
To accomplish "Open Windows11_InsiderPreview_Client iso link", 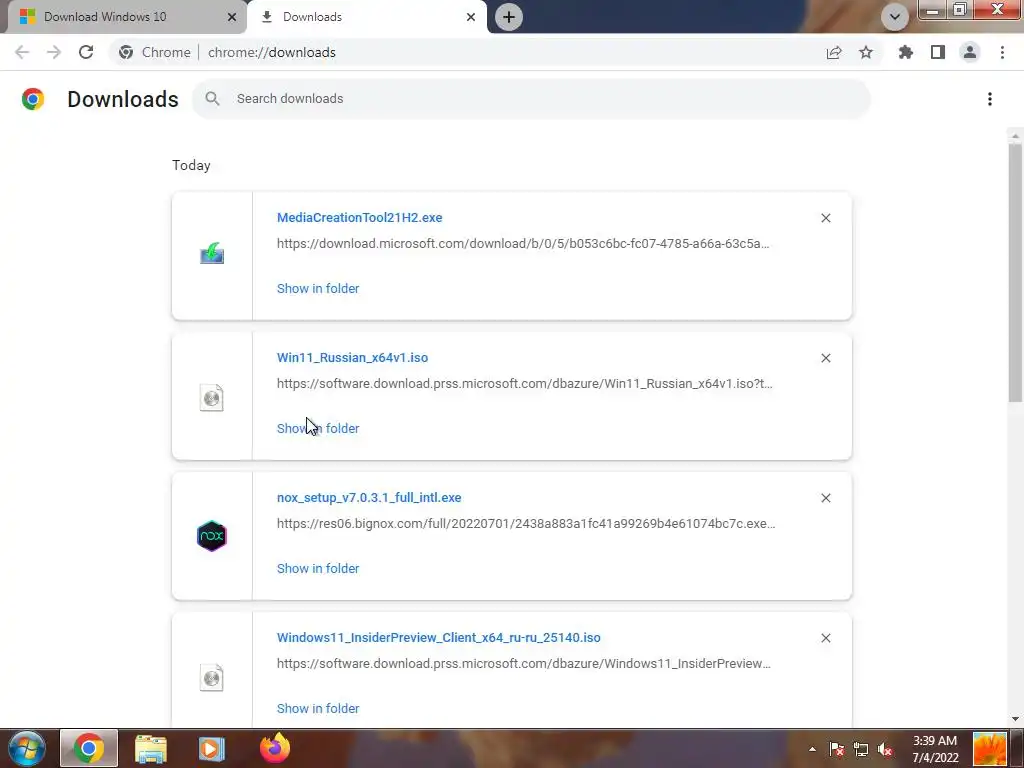I will [438, 637].
